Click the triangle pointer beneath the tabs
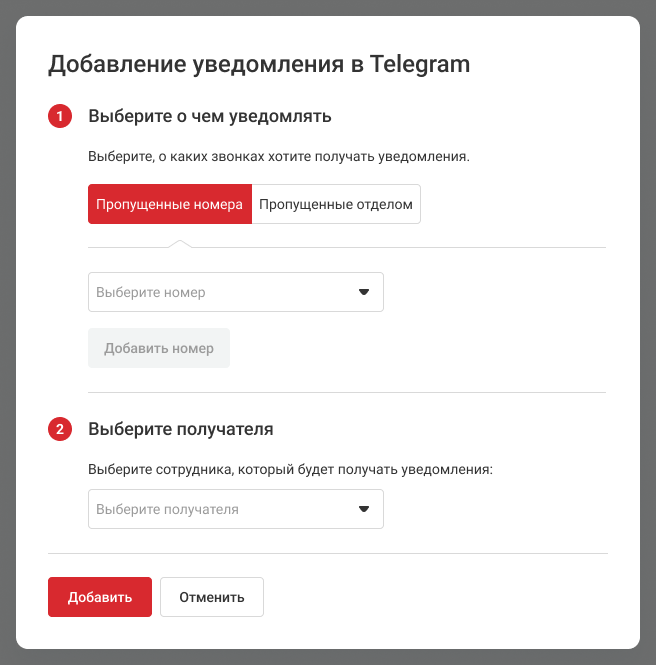 coord(179,243)
